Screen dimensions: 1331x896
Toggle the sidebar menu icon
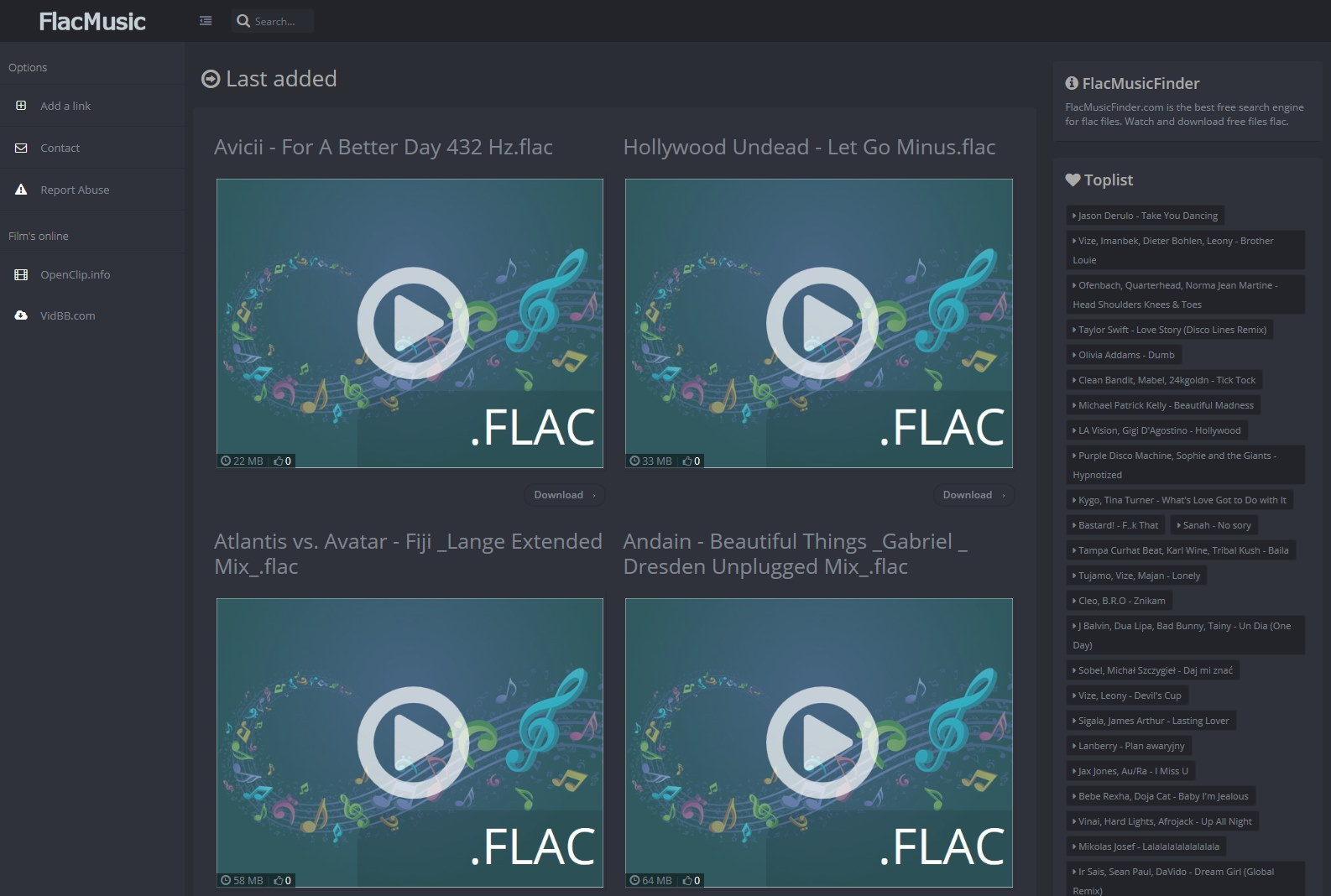pos(206,21)
